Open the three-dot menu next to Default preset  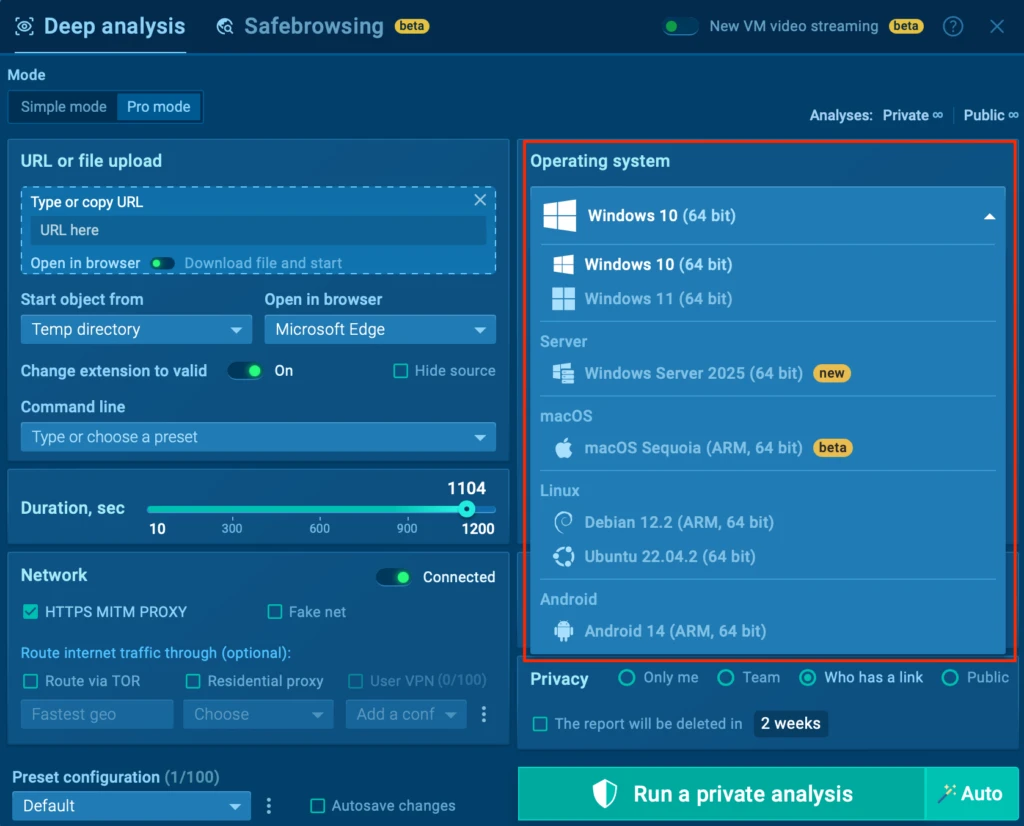(268, 806)
